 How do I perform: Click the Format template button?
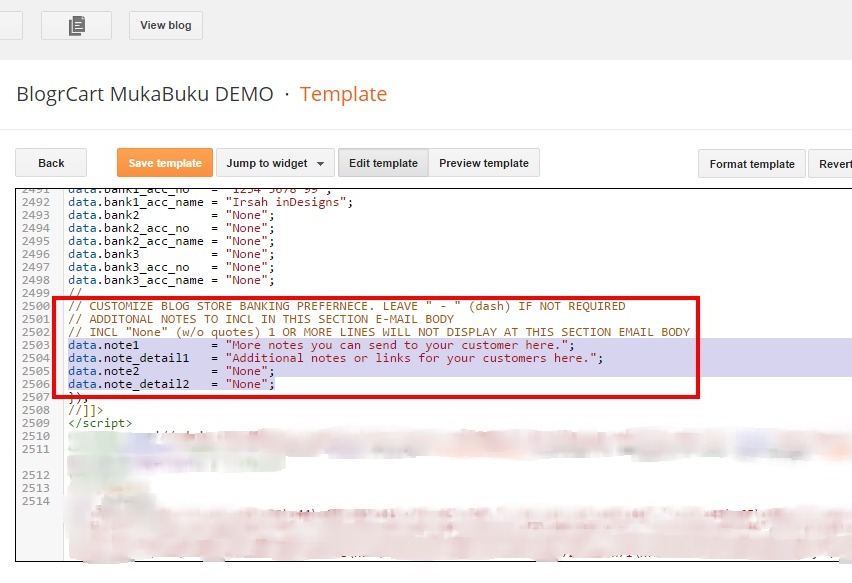[752, 164]
